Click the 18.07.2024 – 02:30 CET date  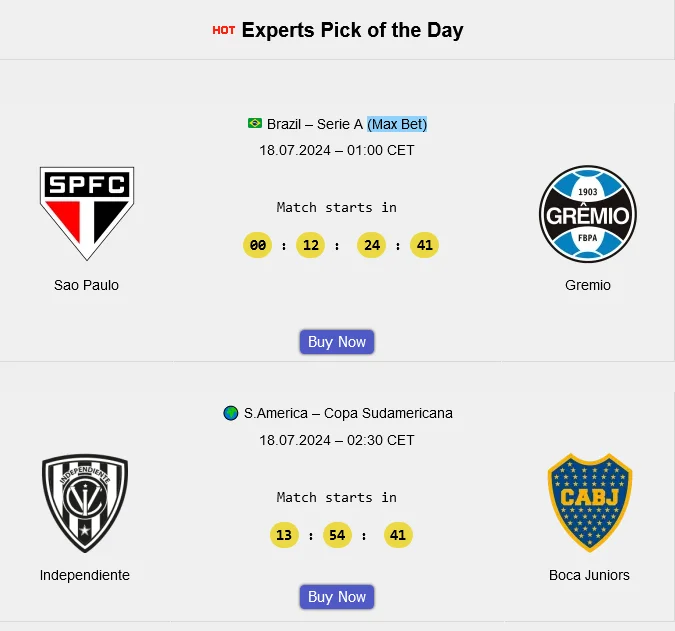(x=337, y=440)
